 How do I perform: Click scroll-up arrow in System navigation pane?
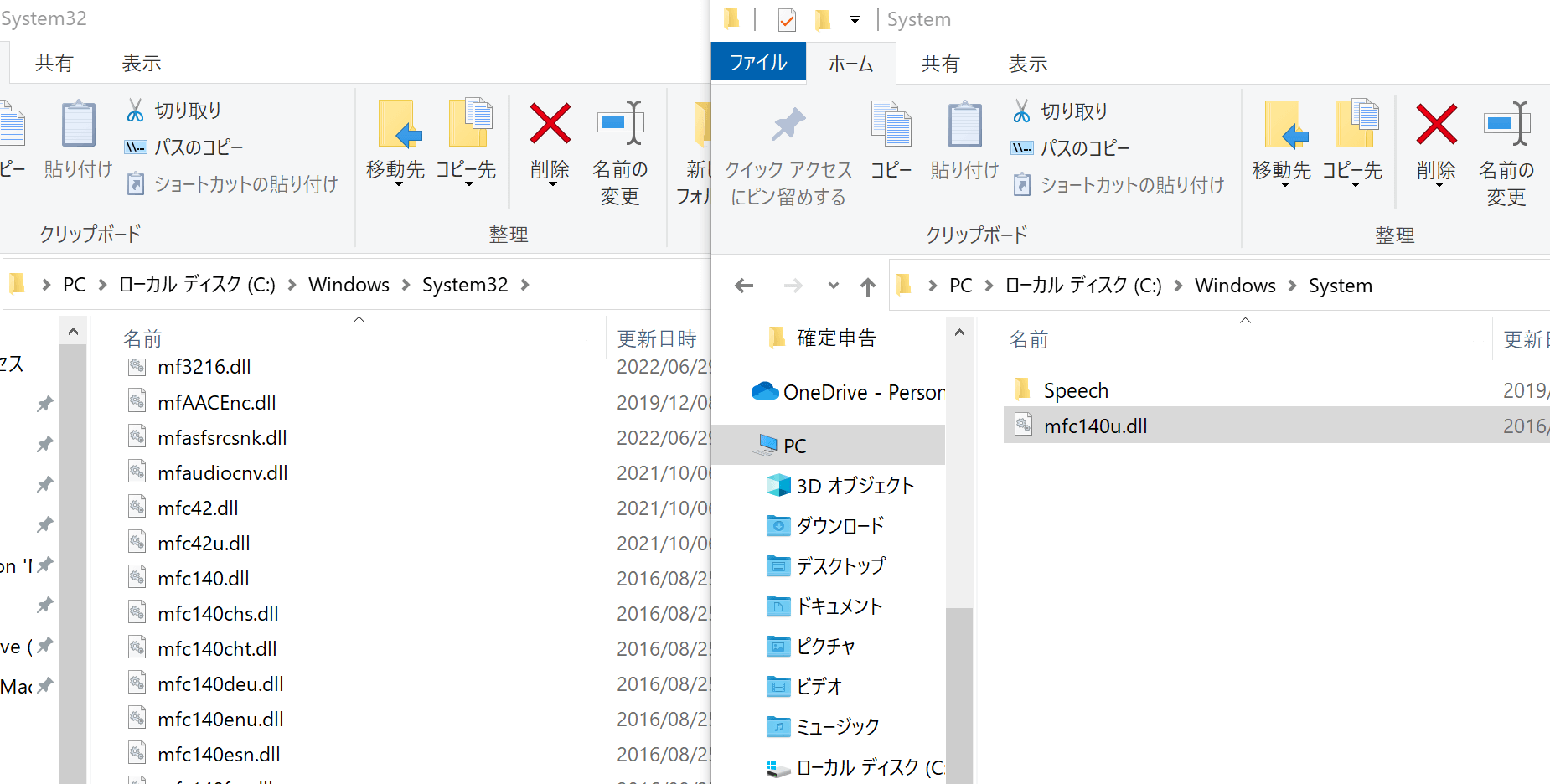[959, 333]
